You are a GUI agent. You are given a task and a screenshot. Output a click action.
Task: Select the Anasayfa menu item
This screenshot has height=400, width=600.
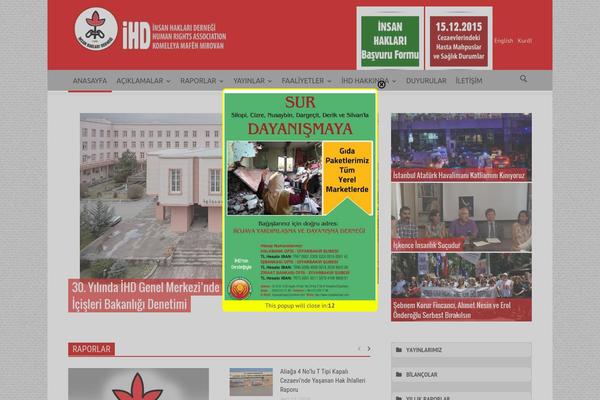coord(90,81)
